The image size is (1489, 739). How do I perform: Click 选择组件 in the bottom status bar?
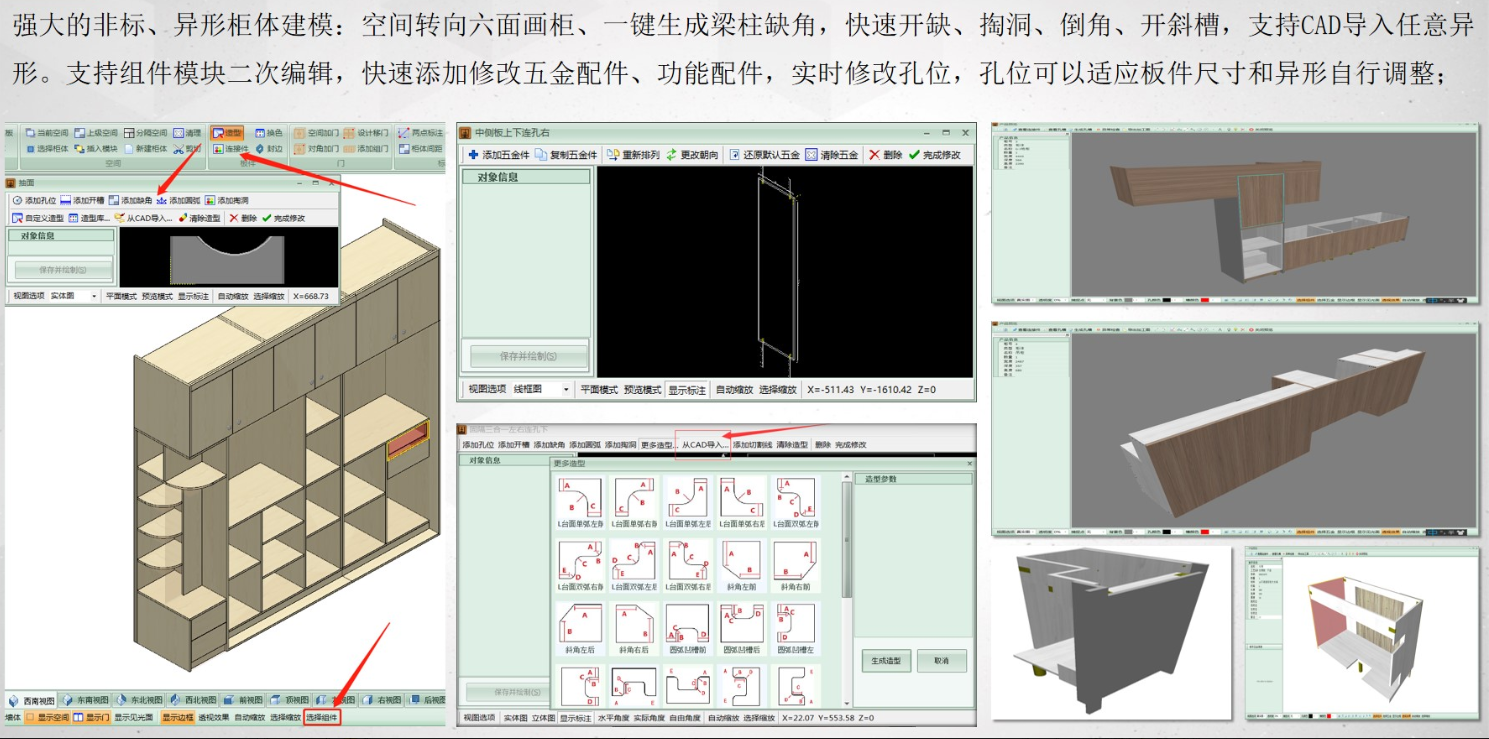point(322,717)
